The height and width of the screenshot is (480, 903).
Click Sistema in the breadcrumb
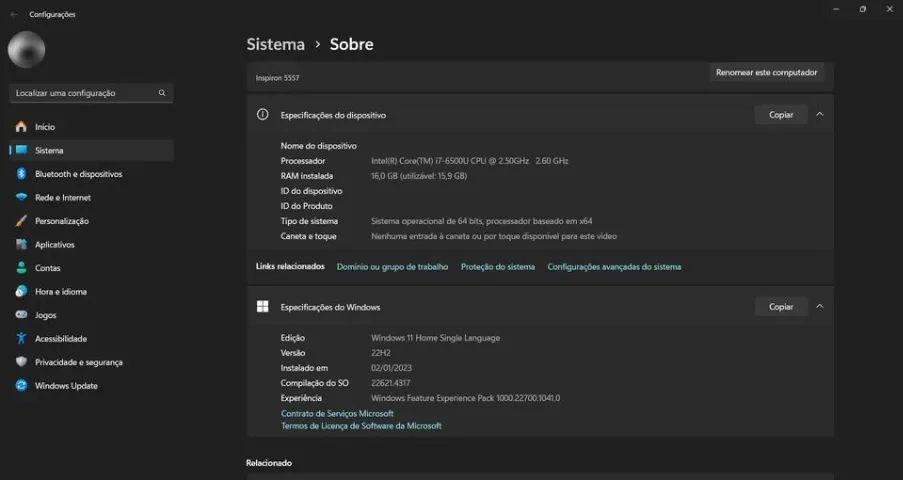pos(275,44)
